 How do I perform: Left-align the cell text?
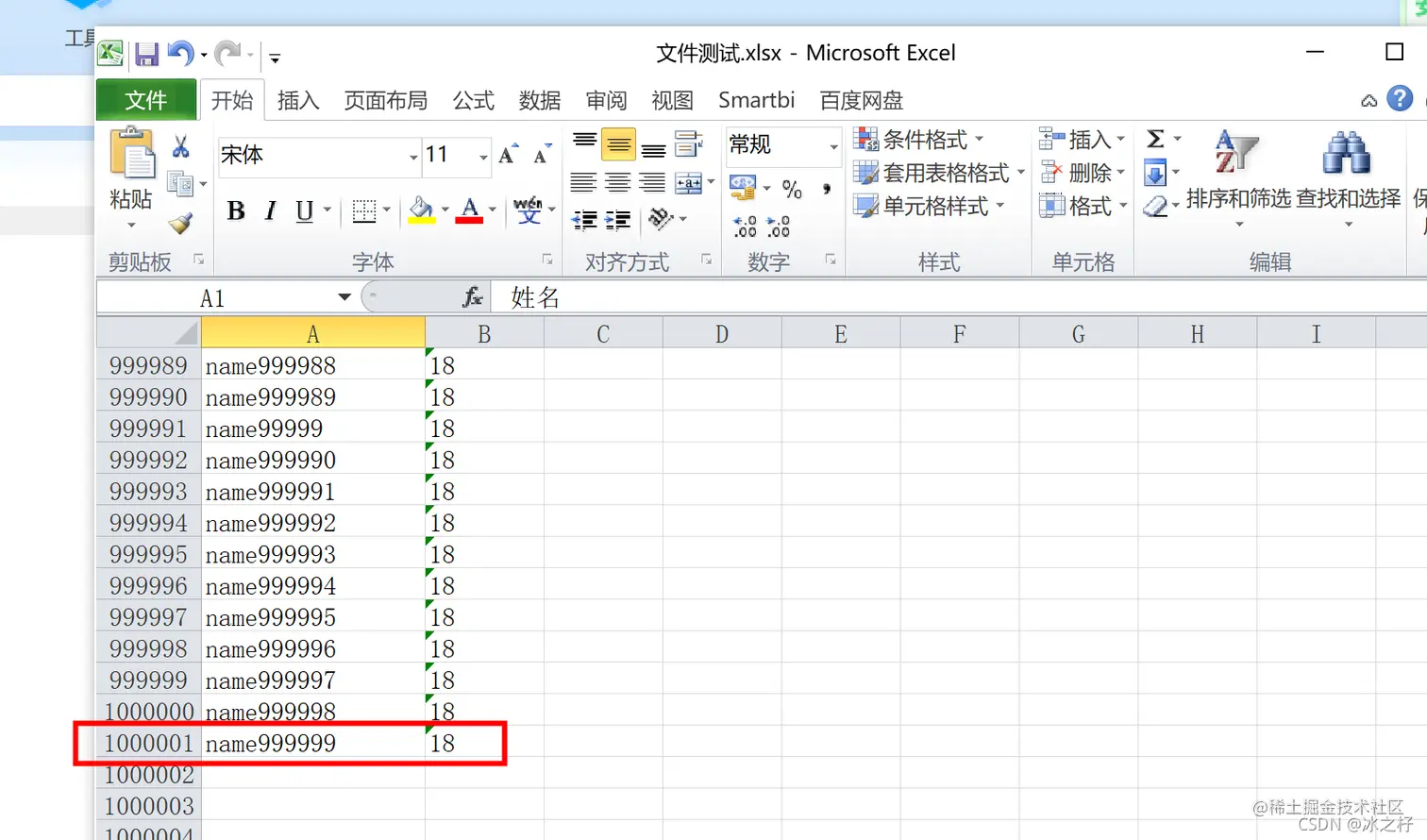tap(583, 182)
